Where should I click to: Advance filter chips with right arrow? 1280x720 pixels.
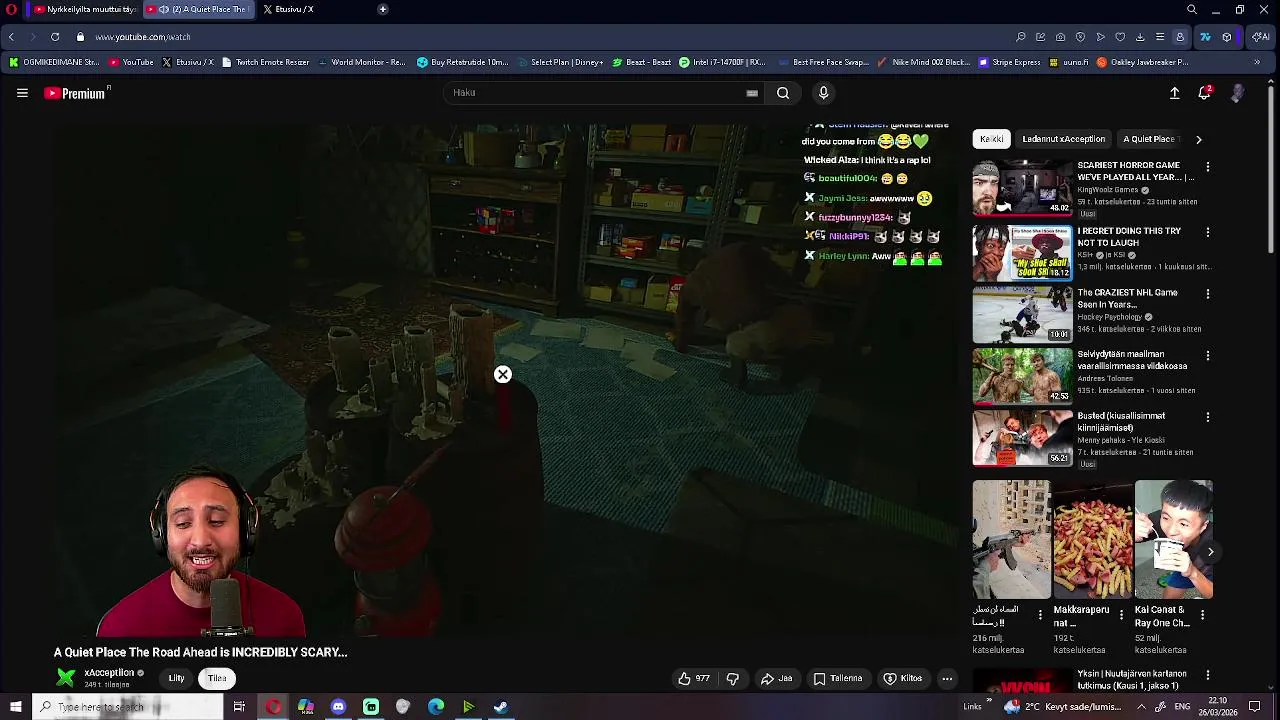[1198, 139]
